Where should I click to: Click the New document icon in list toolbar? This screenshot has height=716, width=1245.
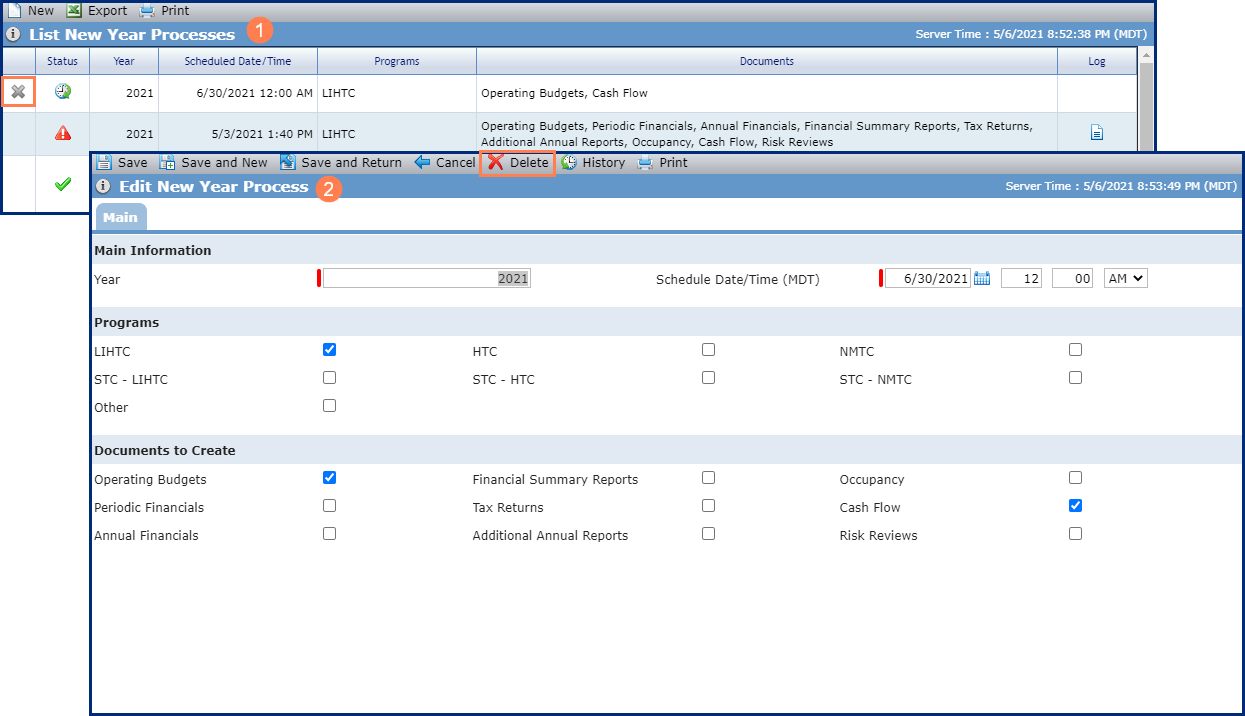(x=14, y=10)
